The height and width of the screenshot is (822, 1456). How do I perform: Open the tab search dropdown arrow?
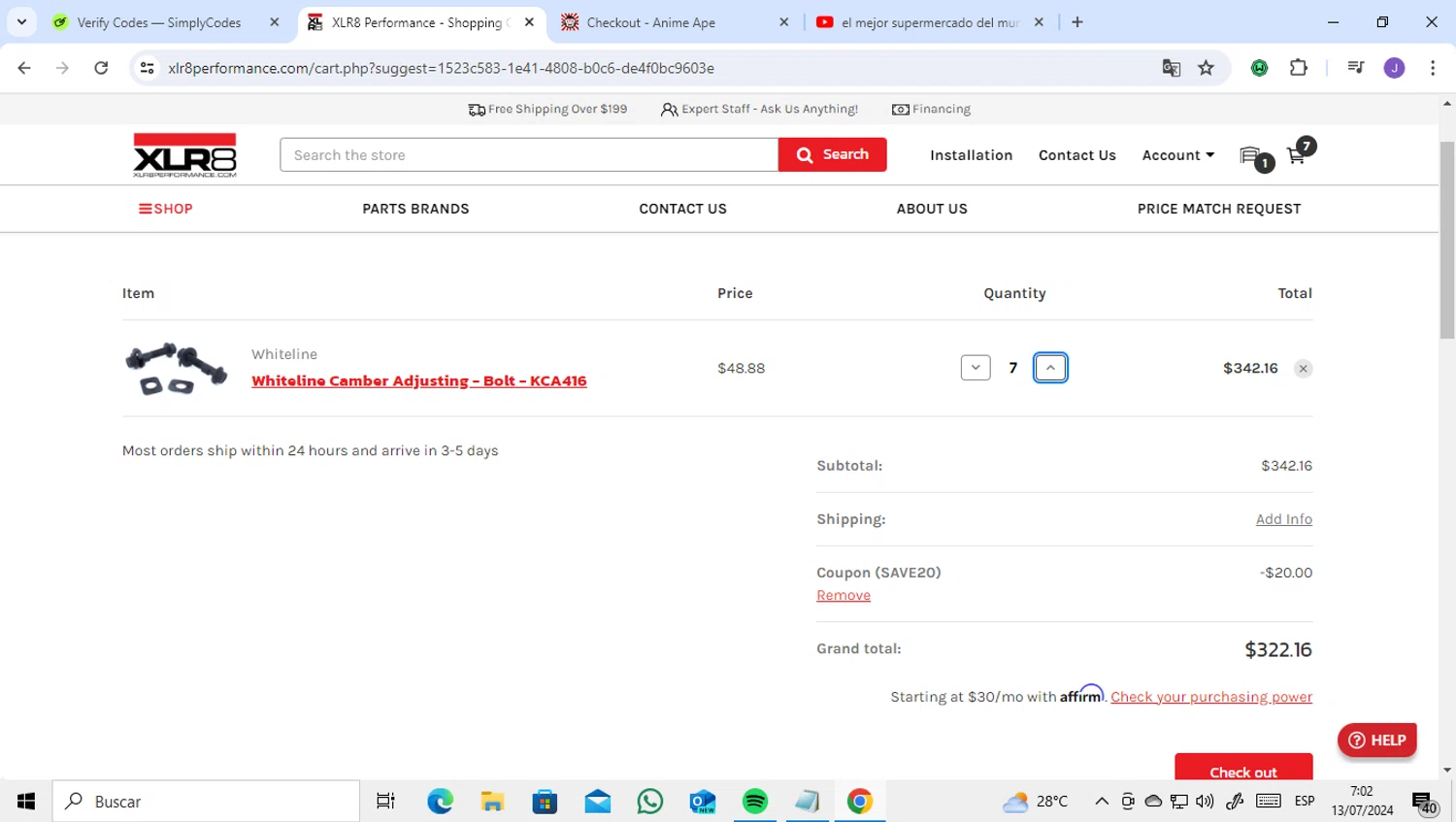[x=21, y=21]
